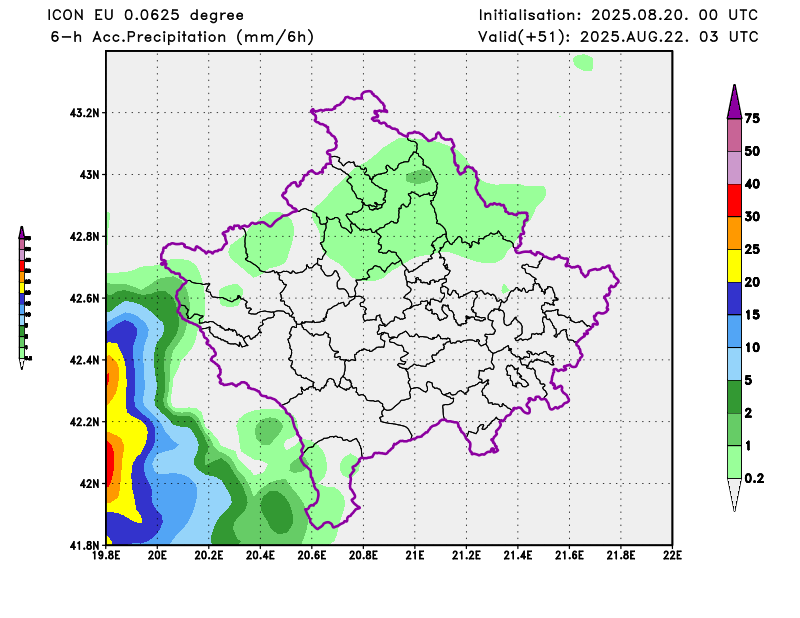Click the '21.2E' longitude label
The height and width of the screenshot is (618, 800).
[x=466, y=555]
